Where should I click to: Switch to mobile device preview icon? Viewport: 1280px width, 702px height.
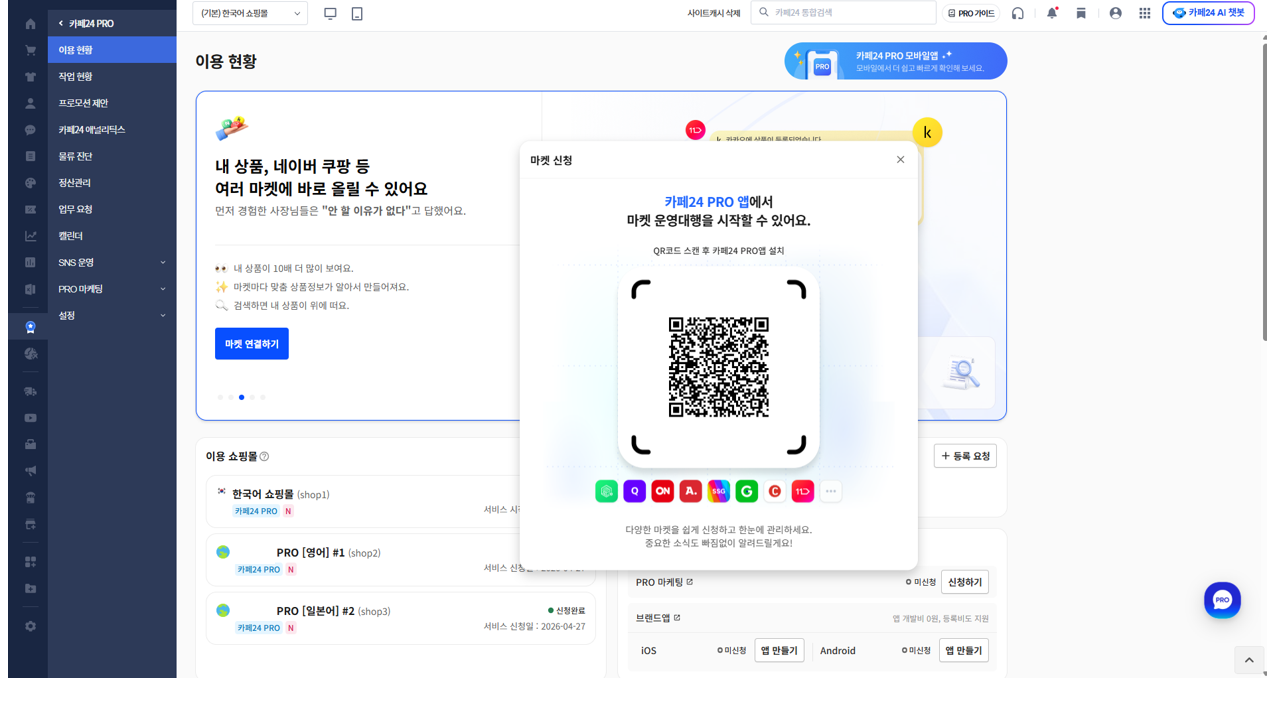[x=357, y=13]
